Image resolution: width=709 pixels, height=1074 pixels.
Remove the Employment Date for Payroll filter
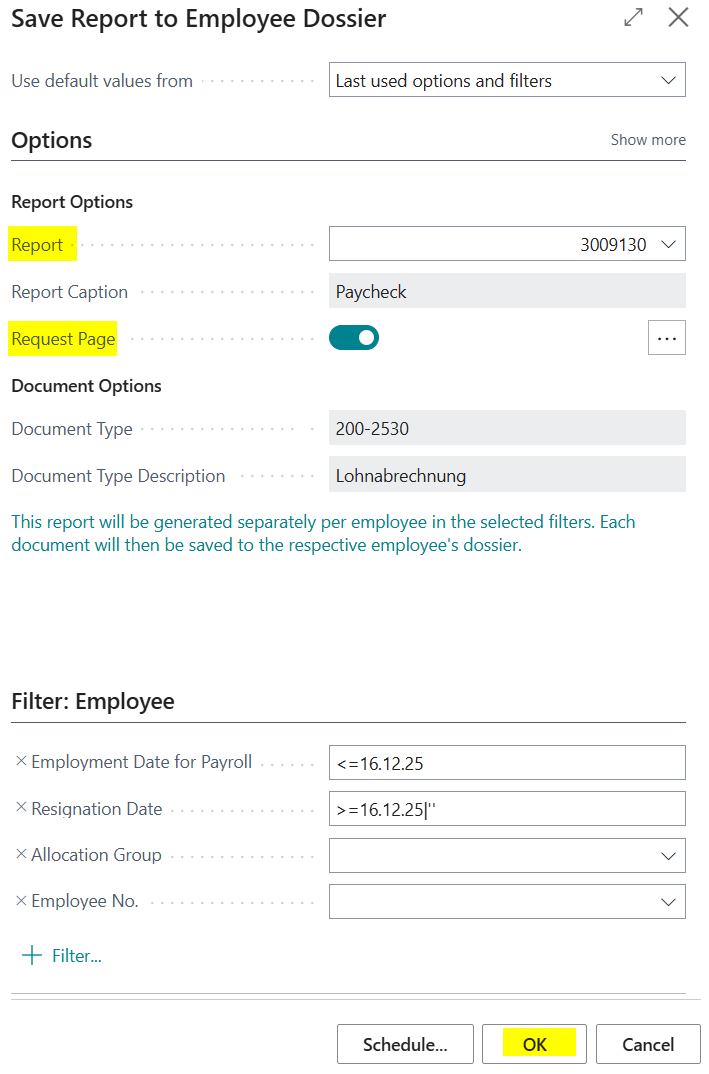(21, 762)
